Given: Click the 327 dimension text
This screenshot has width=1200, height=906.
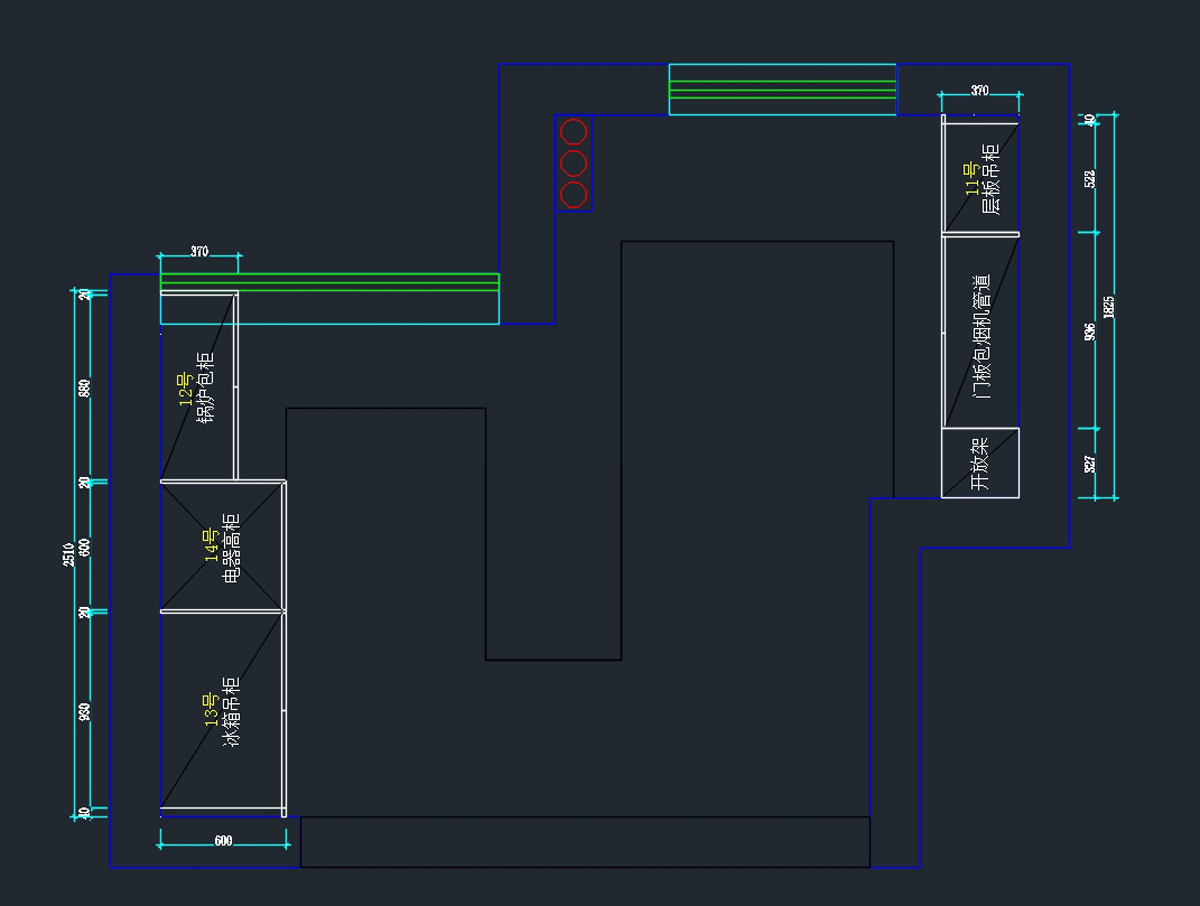Looking at the screenshot, I should click(1090, 463).
